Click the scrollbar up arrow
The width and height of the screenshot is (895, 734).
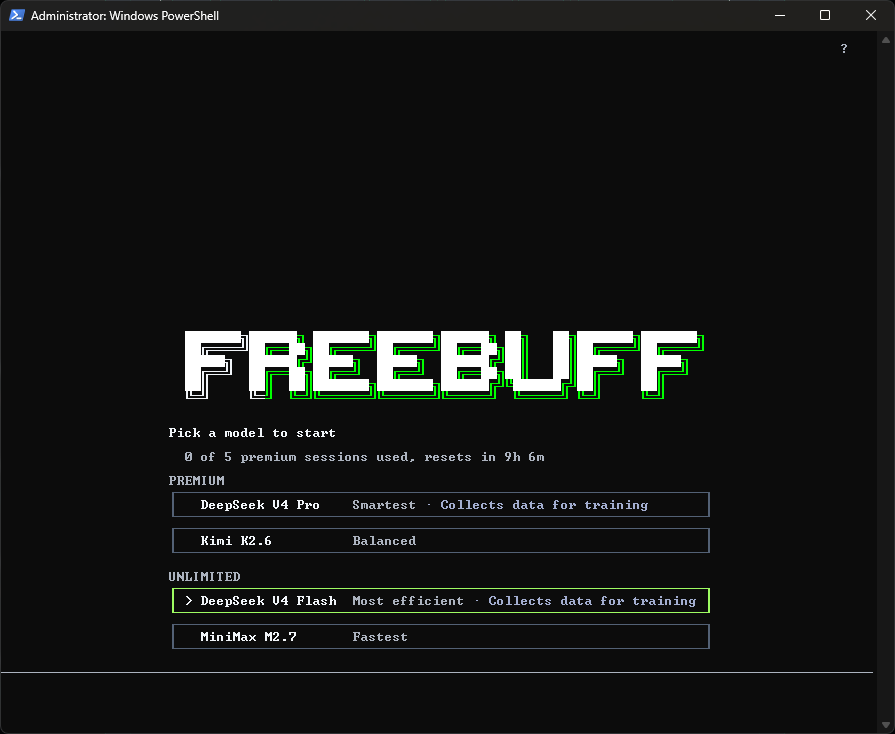click(885, 40)
